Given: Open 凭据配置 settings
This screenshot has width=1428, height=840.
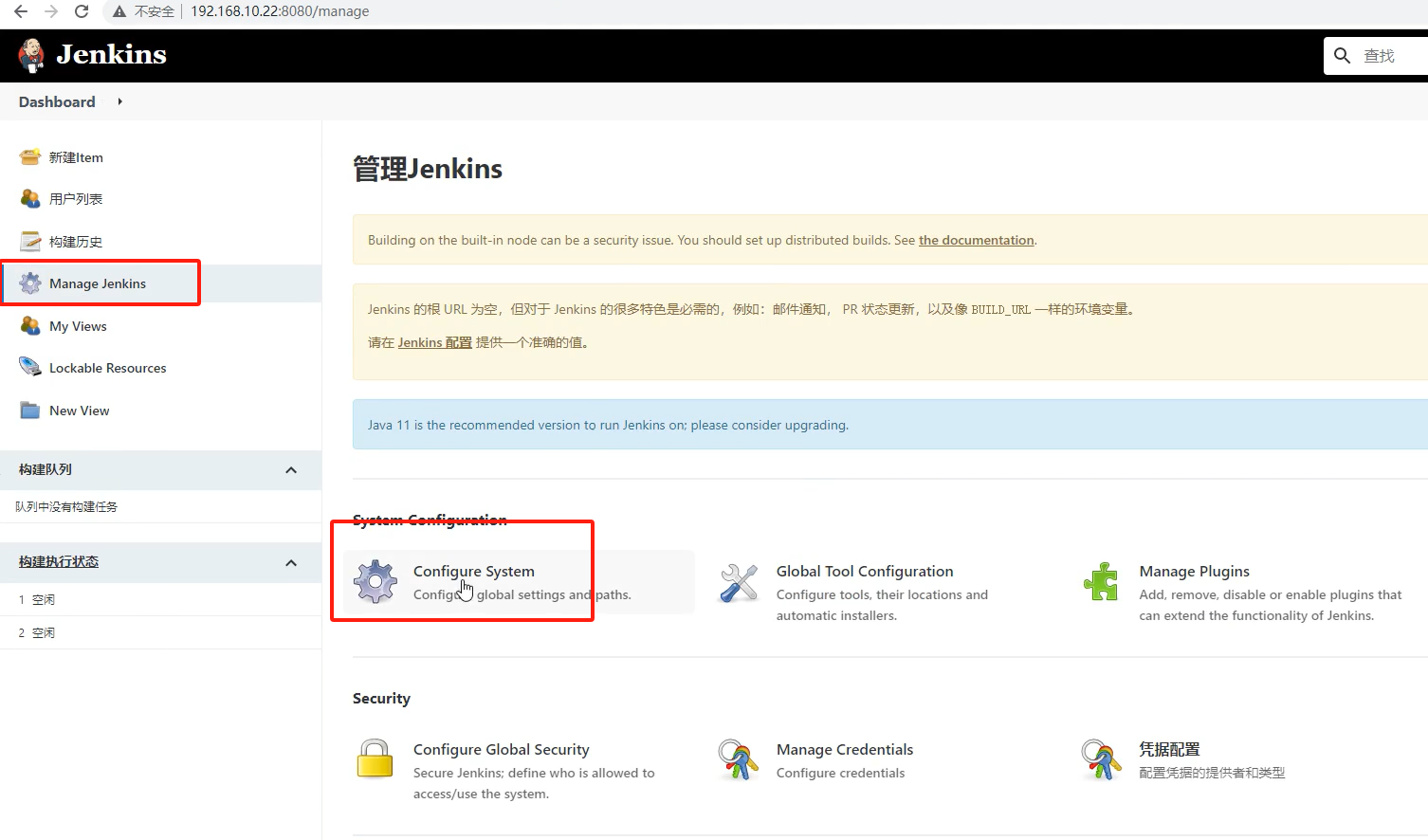Looking at the screenshot, I should click(x=1169, y=749).
